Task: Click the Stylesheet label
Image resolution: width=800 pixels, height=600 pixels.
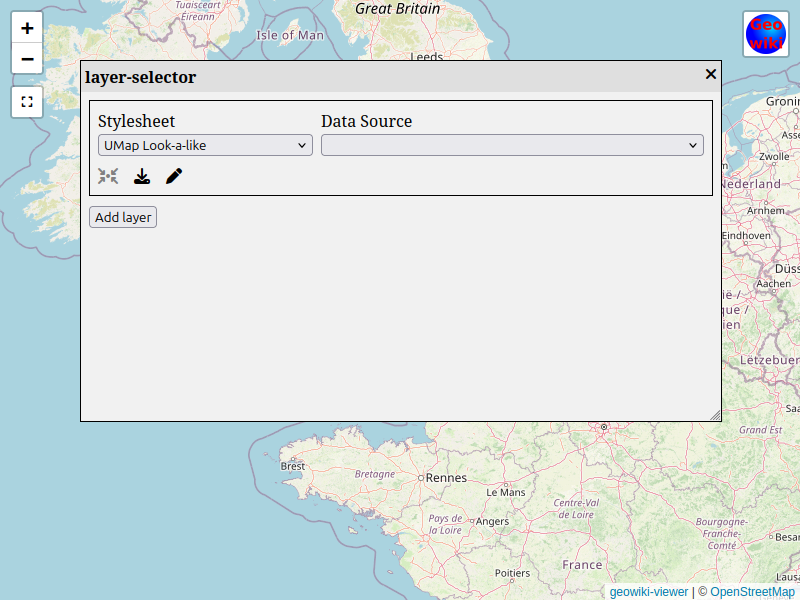Action: (x=136, y=122)
